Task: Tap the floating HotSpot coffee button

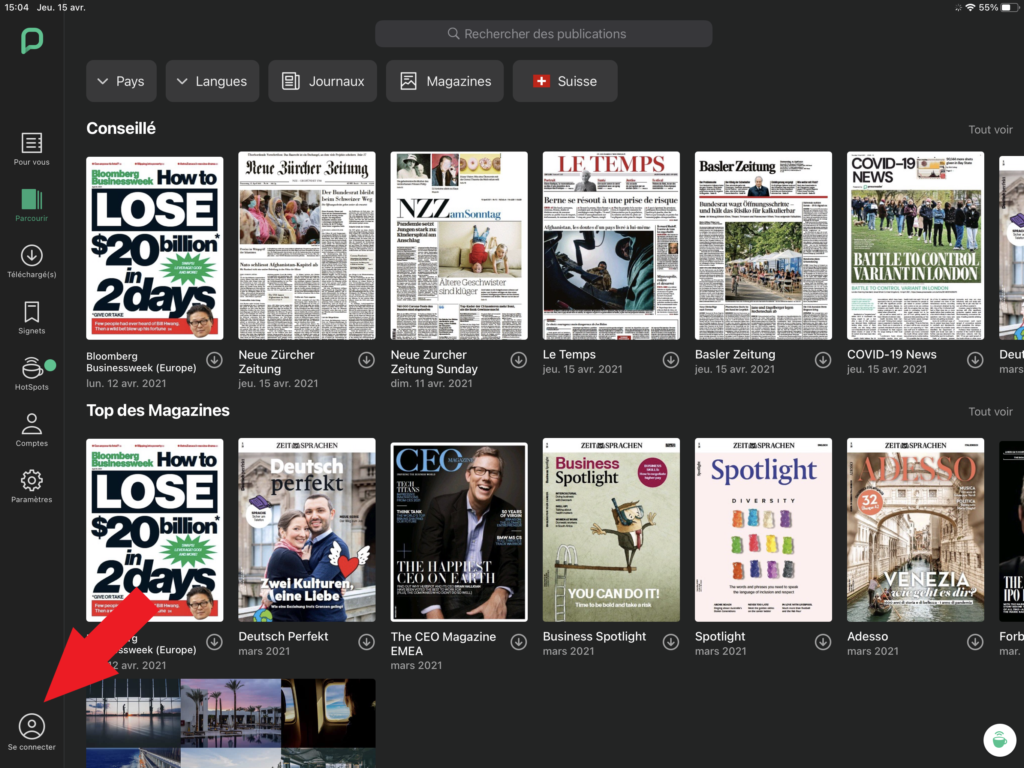Action: 999,740
